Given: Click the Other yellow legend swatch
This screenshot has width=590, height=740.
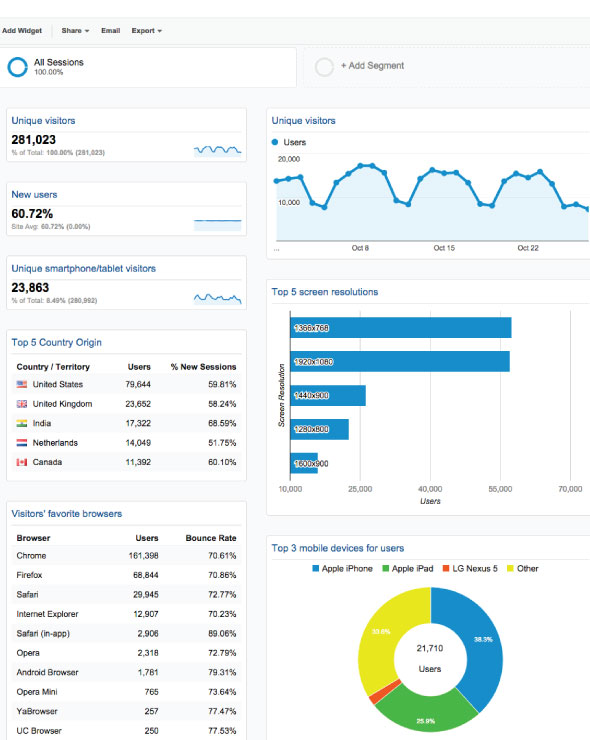Looking at the screenshot, I should pos(510,568).
